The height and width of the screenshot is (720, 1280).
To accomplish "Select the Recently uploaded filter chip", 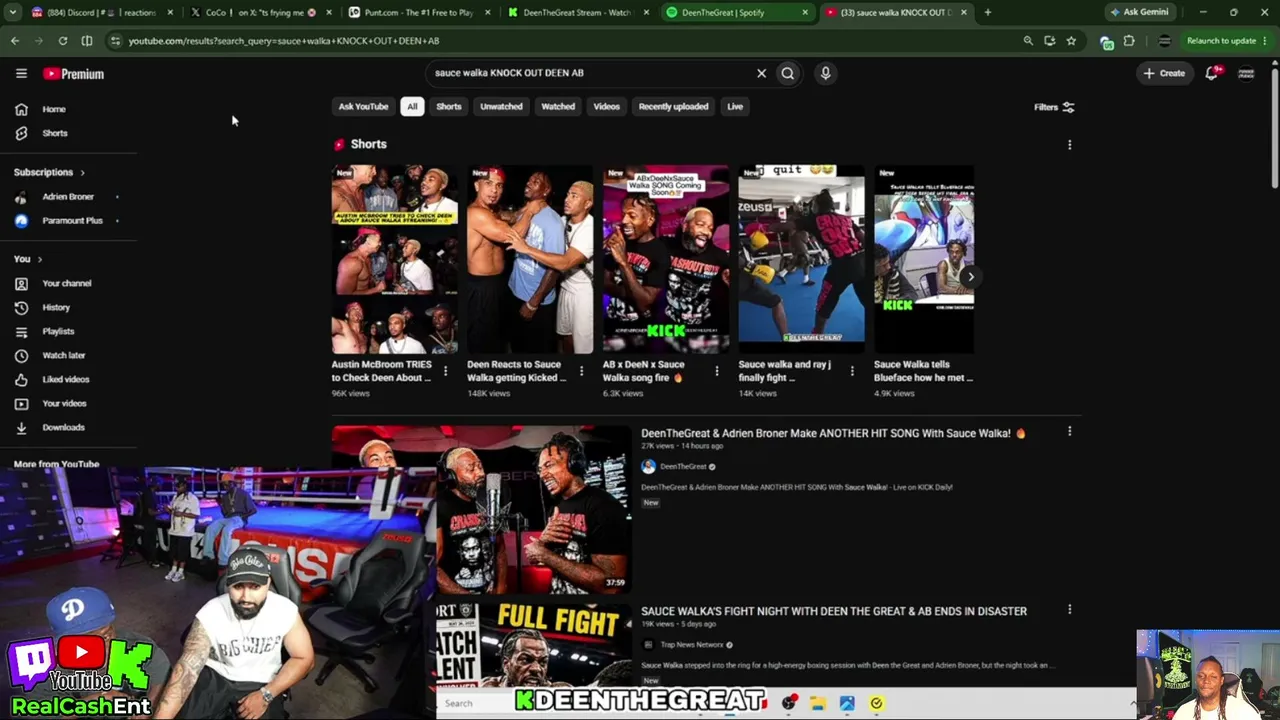I will click(673, 107).
